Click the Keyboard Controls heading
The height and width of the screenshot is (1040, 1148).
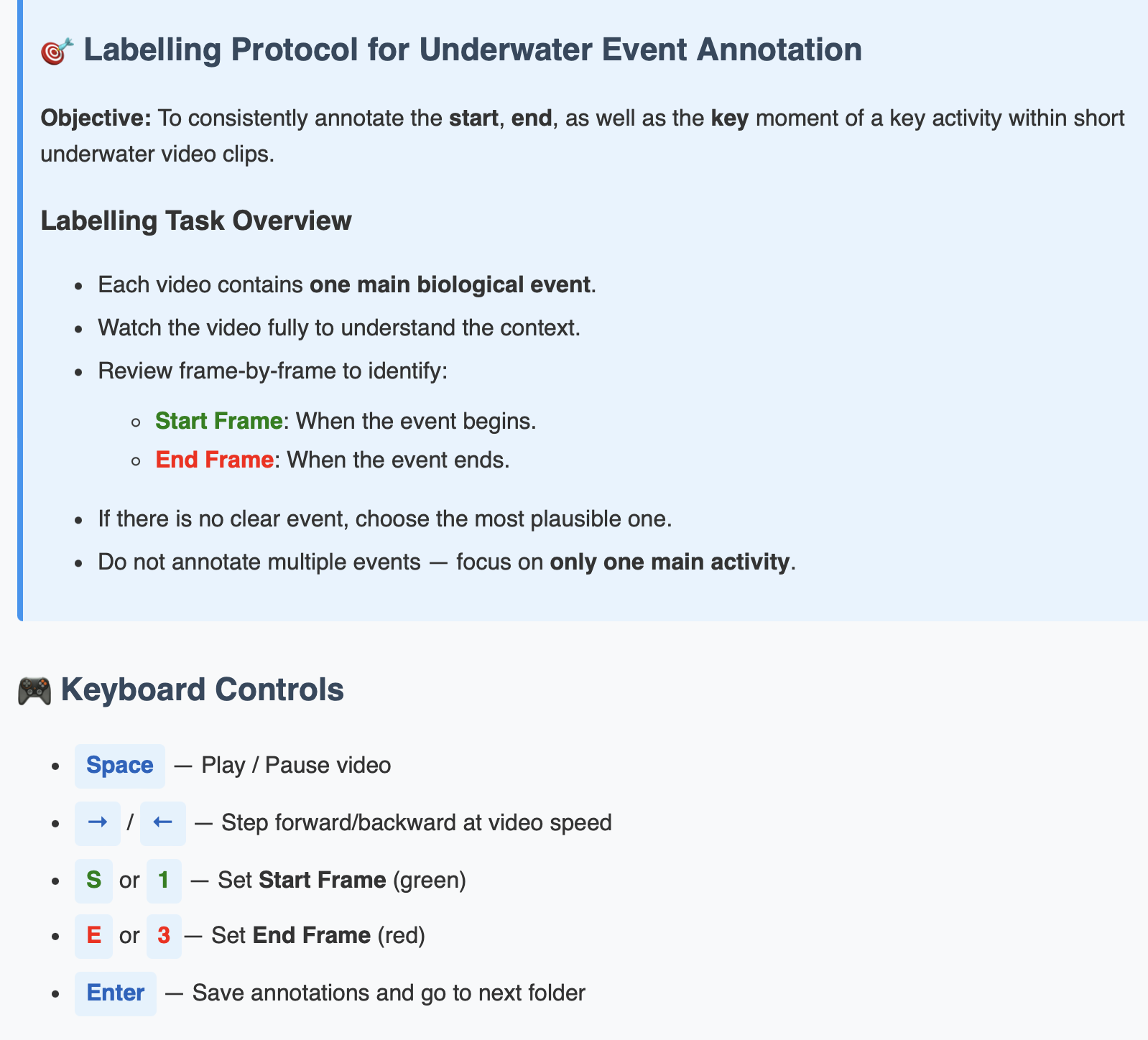pos(202,690)
